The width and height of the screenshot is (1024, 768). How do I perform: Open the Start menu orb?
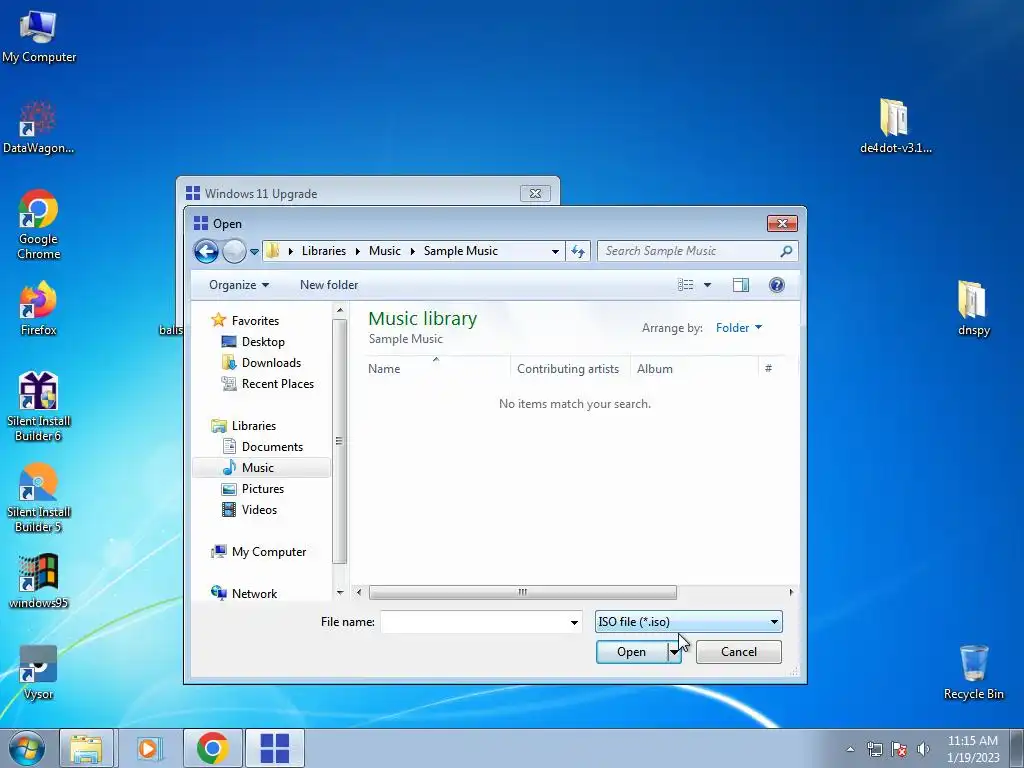(27, 748)
